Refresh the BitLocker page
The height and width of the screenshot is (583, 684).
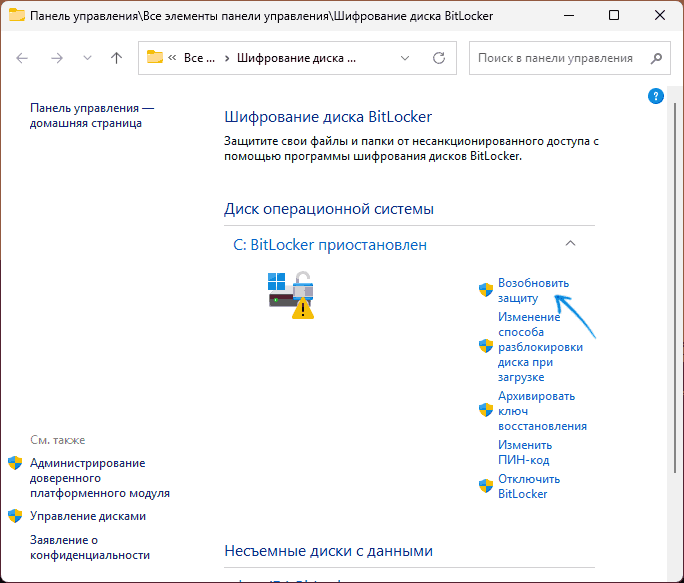[439, 58]
